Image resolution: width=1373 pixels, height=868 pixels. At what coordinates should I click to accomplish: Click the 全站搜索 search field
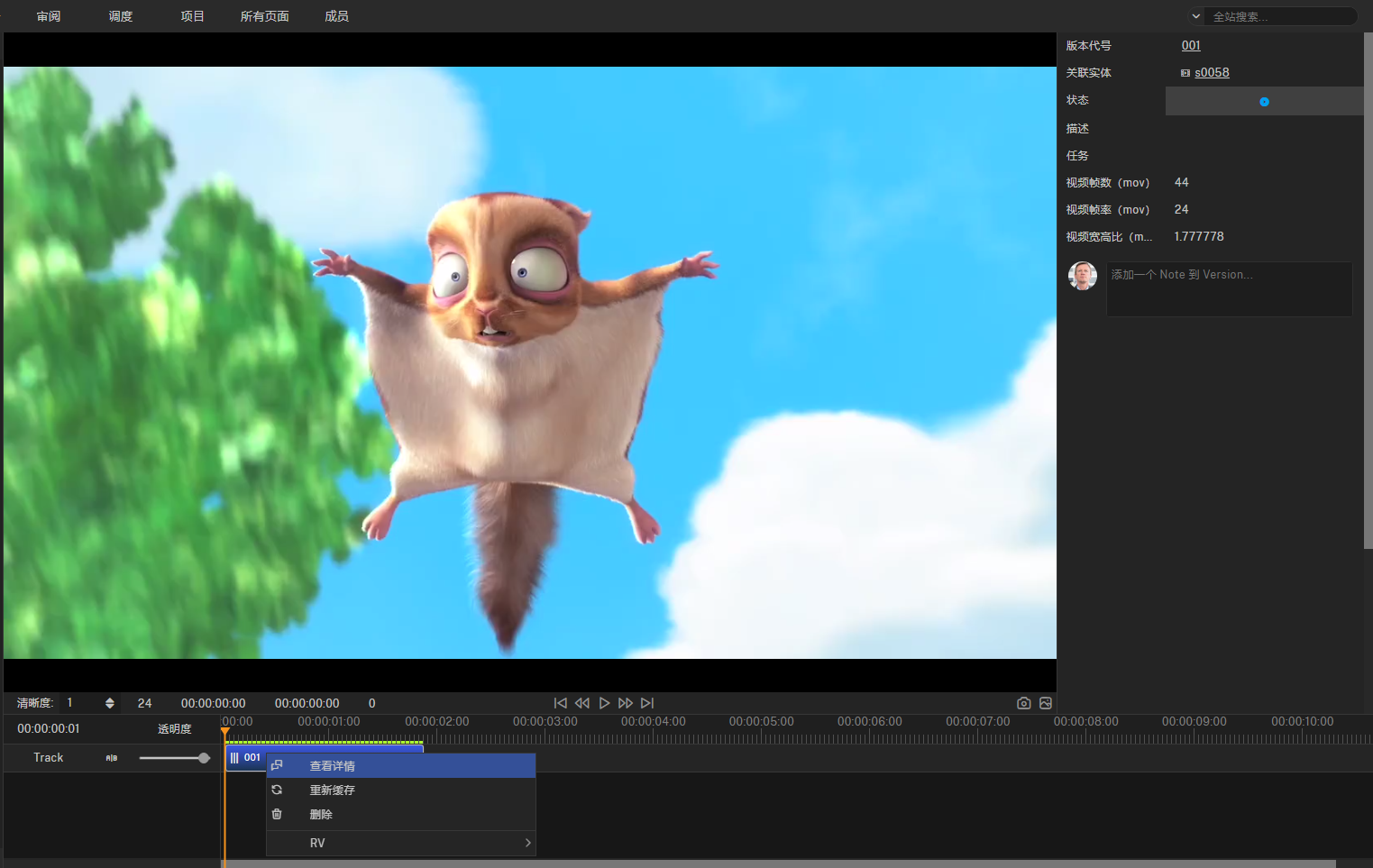pos(1280,16)
